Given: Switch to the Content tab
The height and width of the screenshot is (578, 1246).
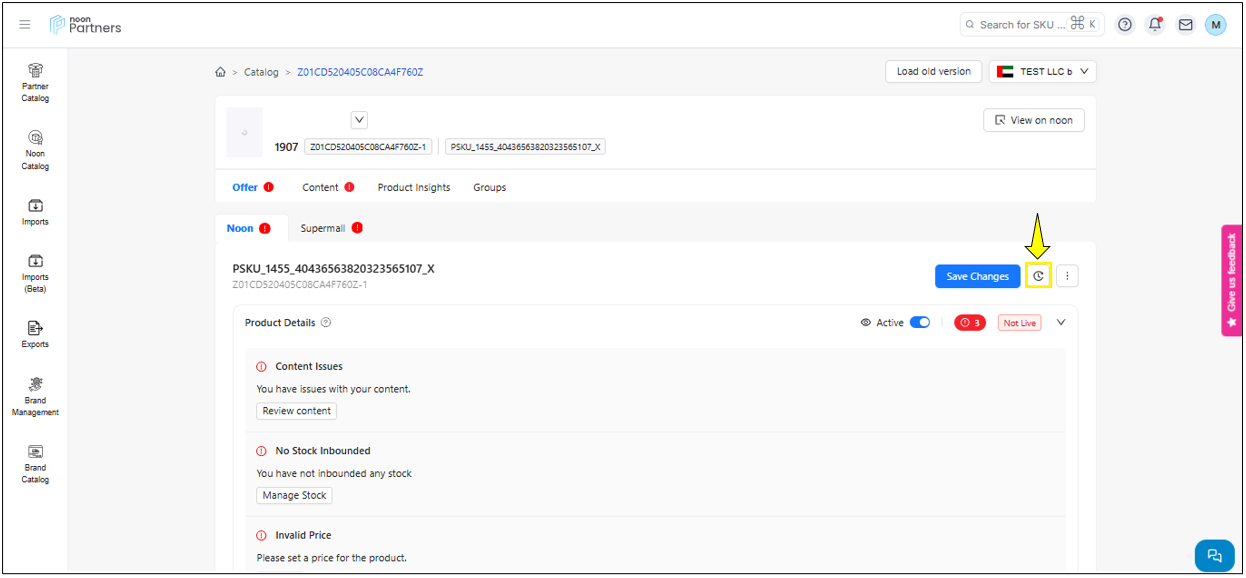Looking at the screenshot, I should pyautogui.click(x=321, y=187).
